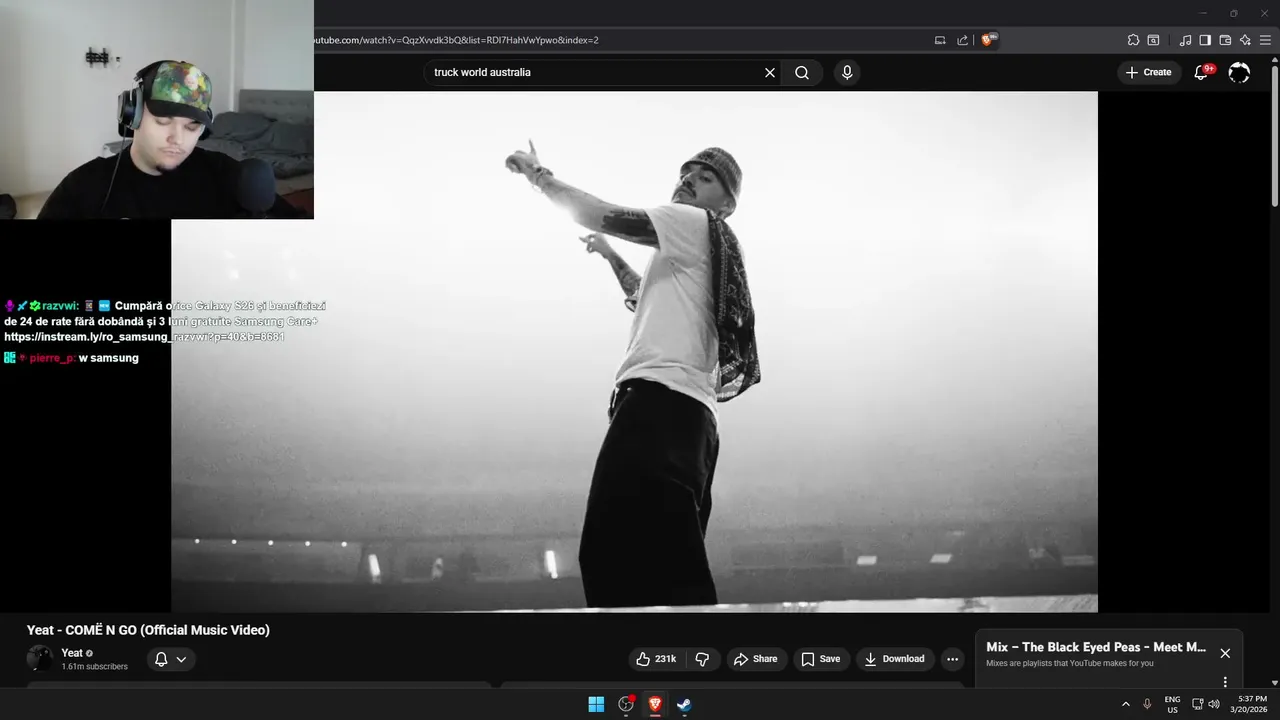1280x720 pixels.
Task: Click the install app icon in address bar
Action: click(940, 40)
